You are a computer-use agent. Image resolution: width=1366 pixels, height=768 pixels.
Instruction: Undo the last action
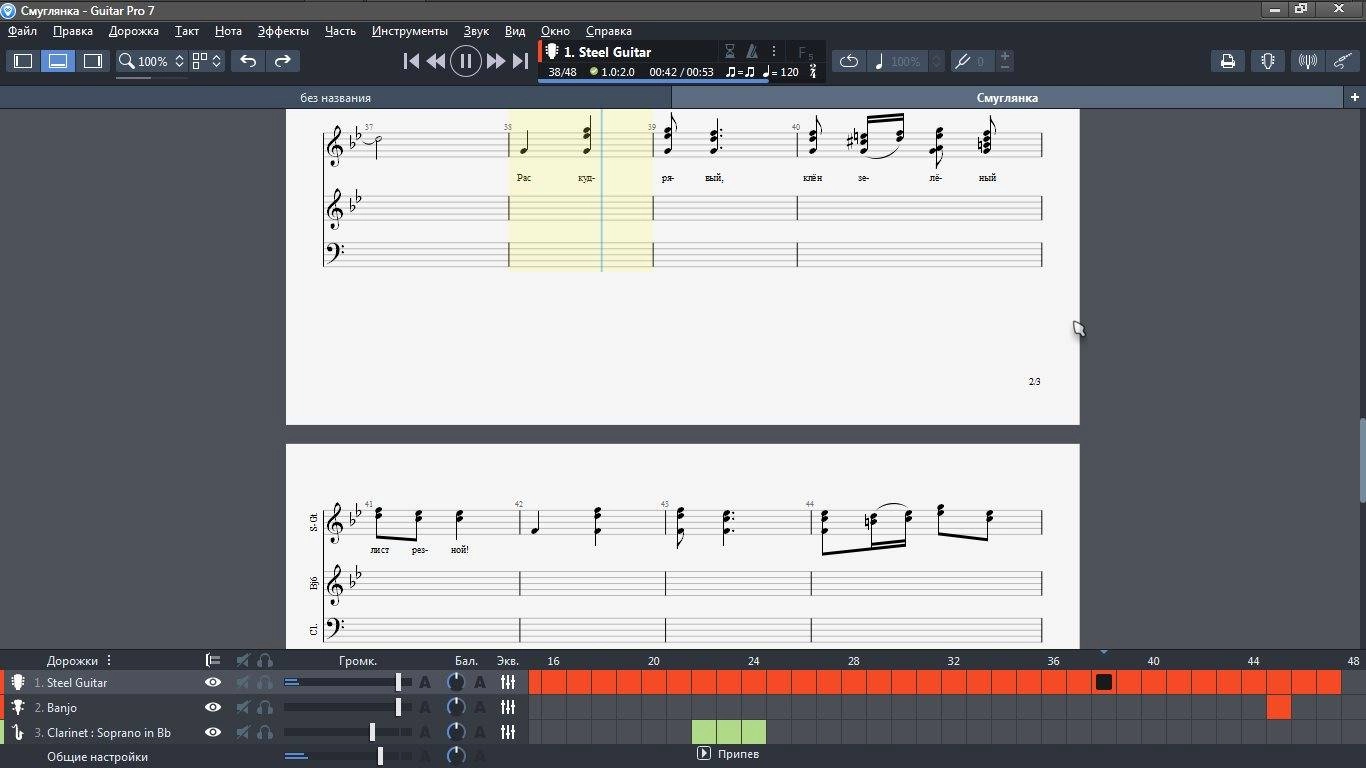[248, 61]
